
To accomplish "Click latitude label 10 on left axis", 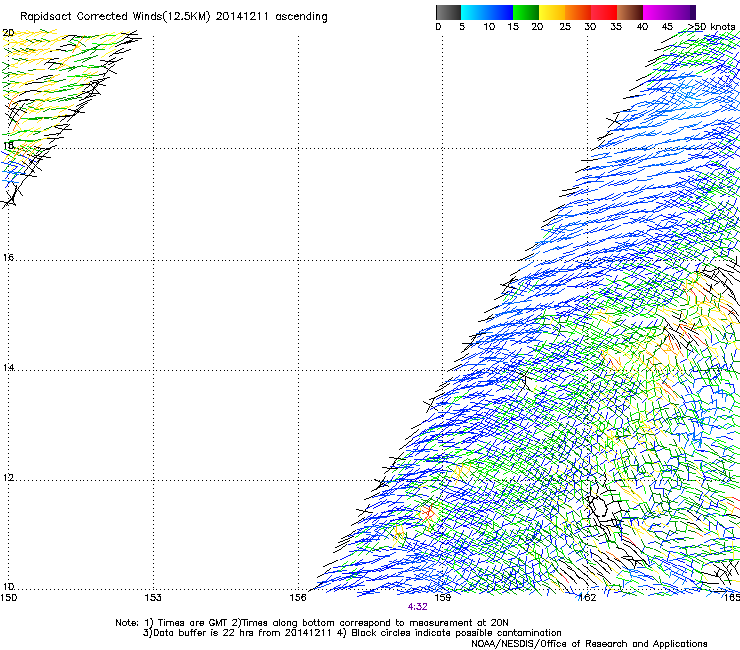I will click(x=8, y=586).
